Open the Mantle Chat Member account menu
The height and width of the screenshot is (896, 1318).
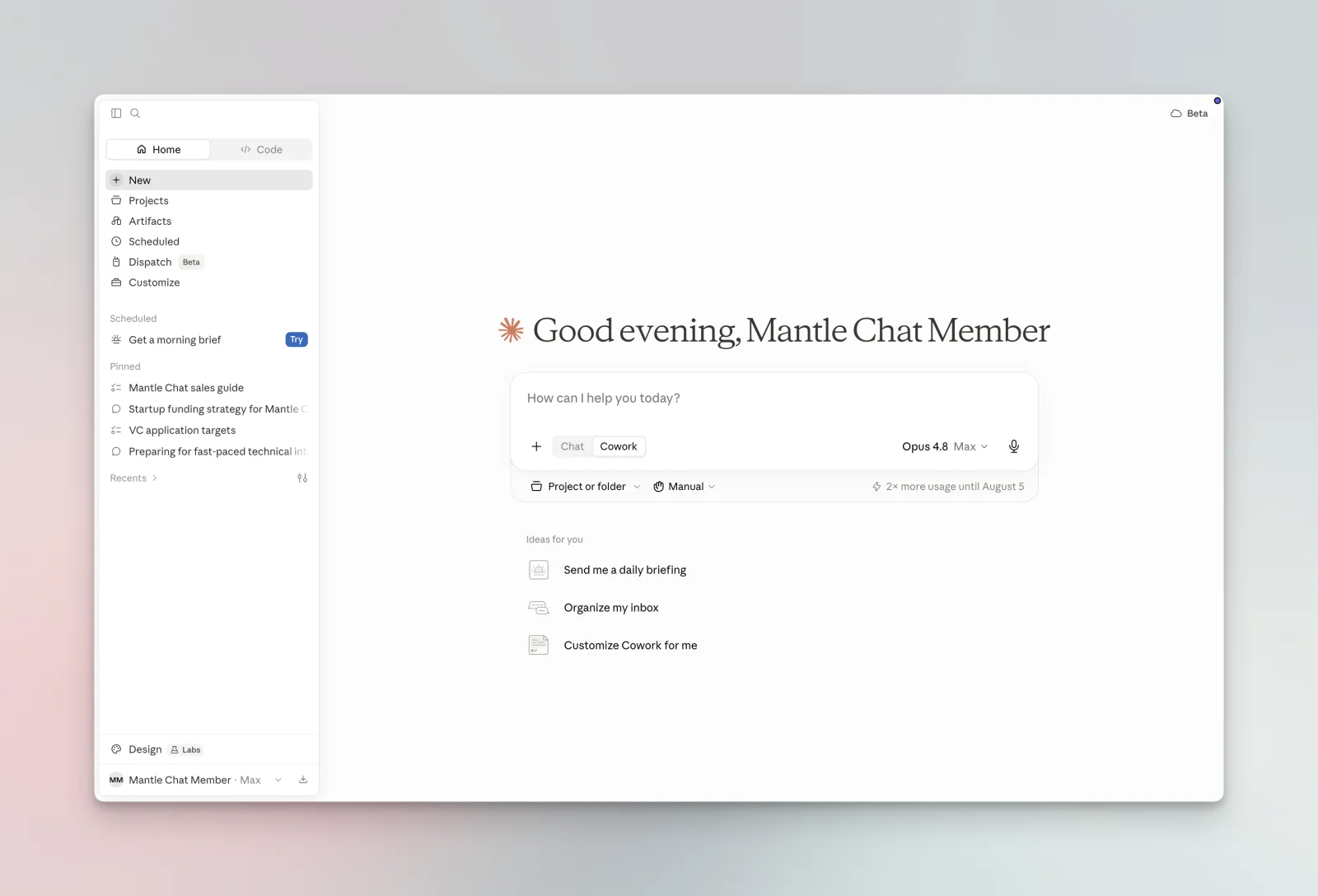196,780
